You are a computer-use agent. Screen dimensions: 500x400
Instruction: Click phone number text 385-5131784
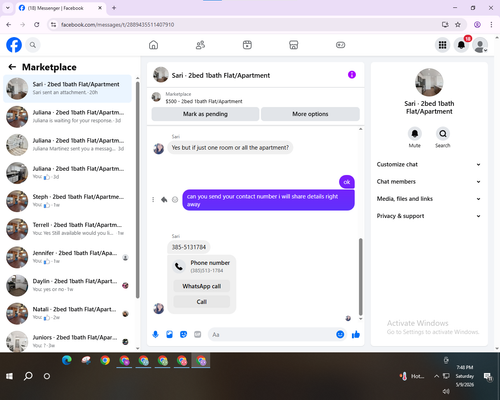(189, 247)
